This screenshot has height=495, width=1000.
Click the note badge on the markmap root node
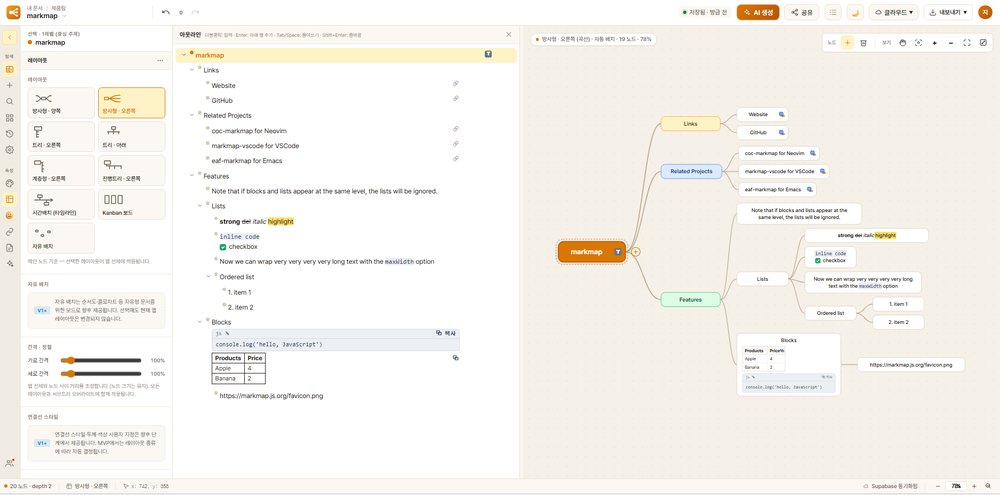point(617,252)
